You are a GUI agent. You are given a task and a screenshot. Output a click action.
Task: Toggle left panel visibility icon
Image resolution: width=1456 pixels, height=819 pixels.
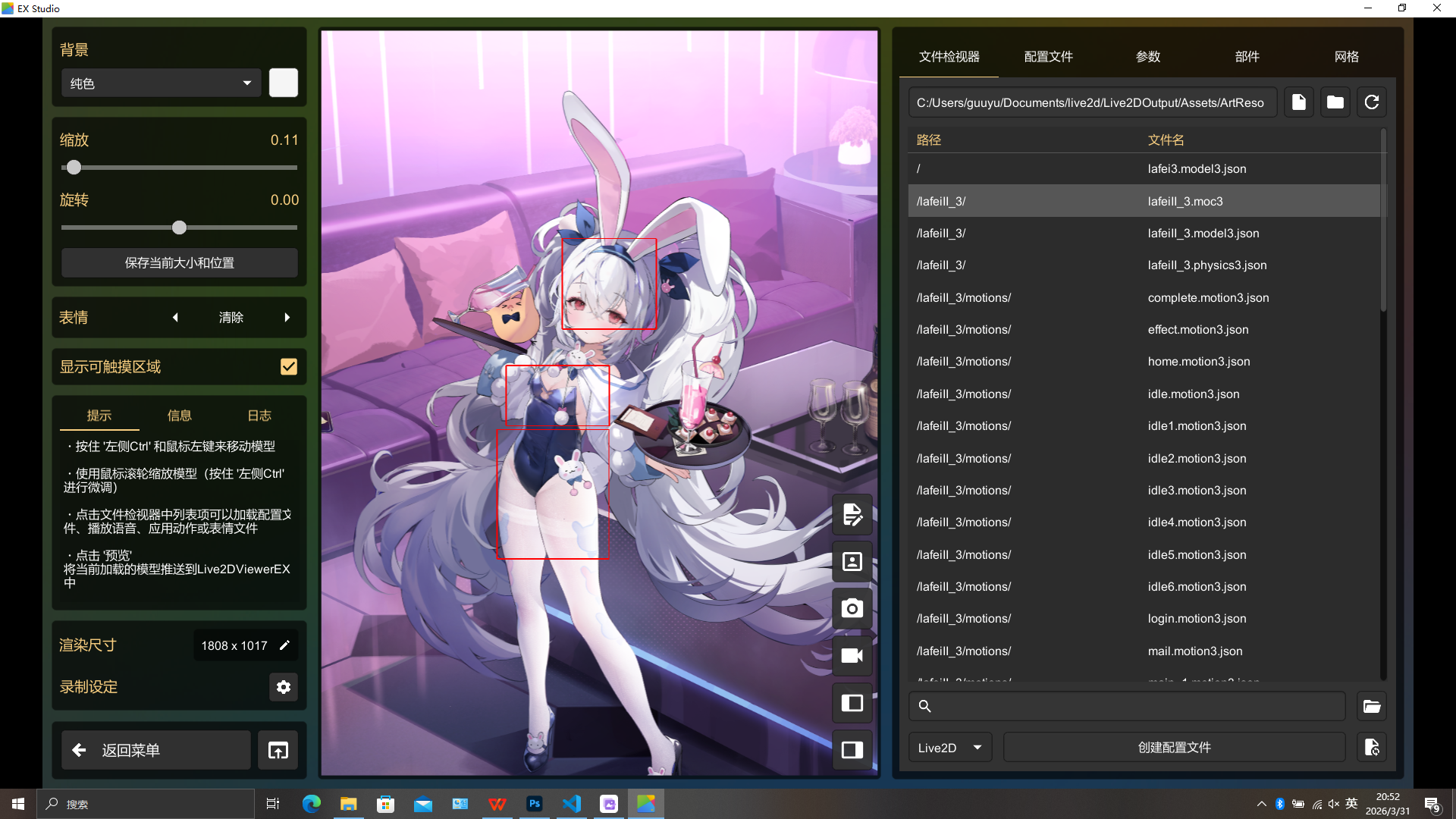click(852, 703)
